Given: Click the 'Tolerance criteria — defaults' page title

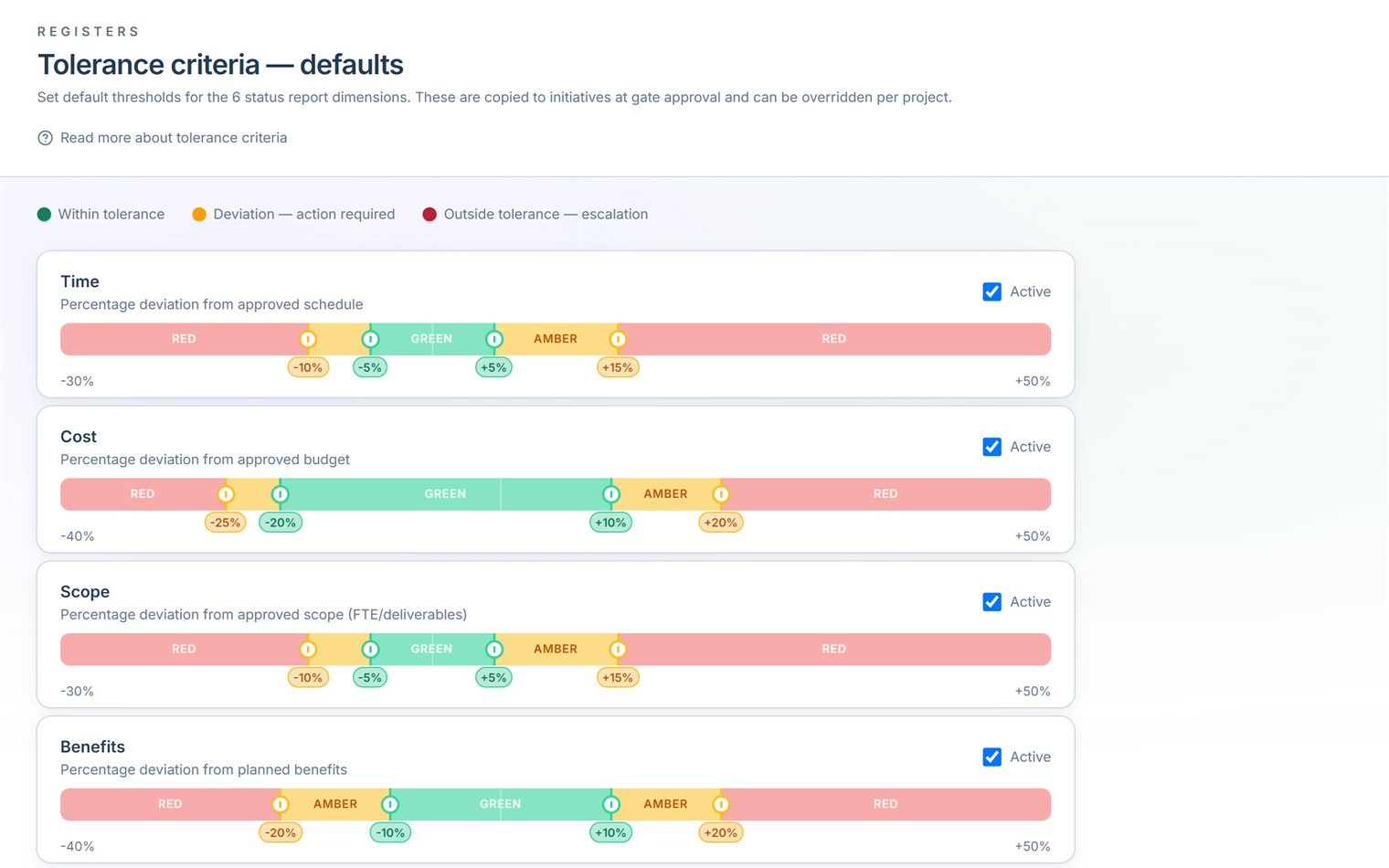Looking at the screenshot, I should pos(220,65).
